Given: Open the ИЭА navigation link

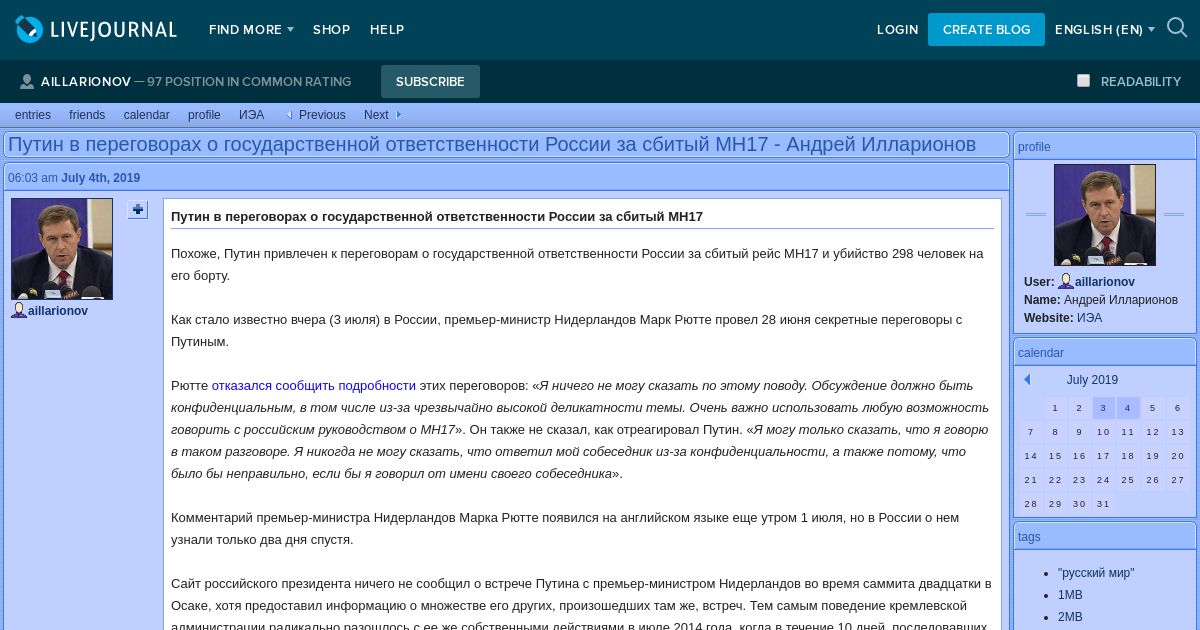Looking at the screenshot, I should [x=251, y=115].
